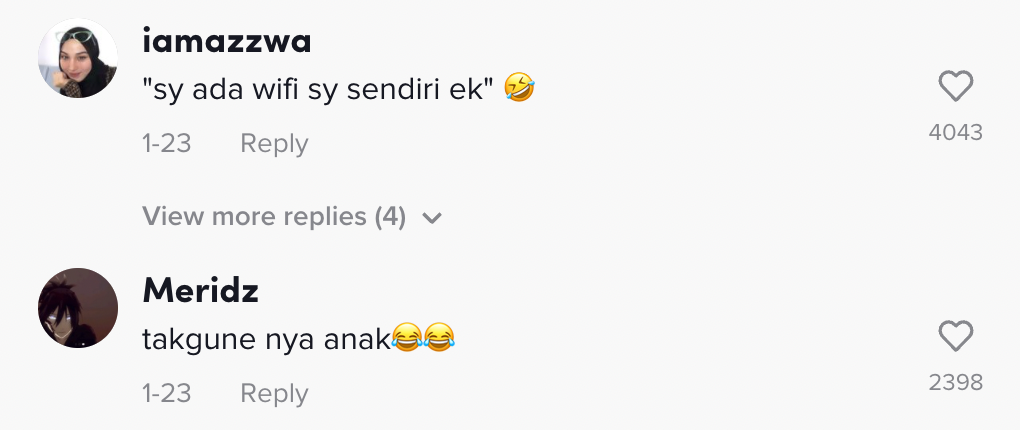Like iamazzwa's comment with the heart

[x=956, y=88]
